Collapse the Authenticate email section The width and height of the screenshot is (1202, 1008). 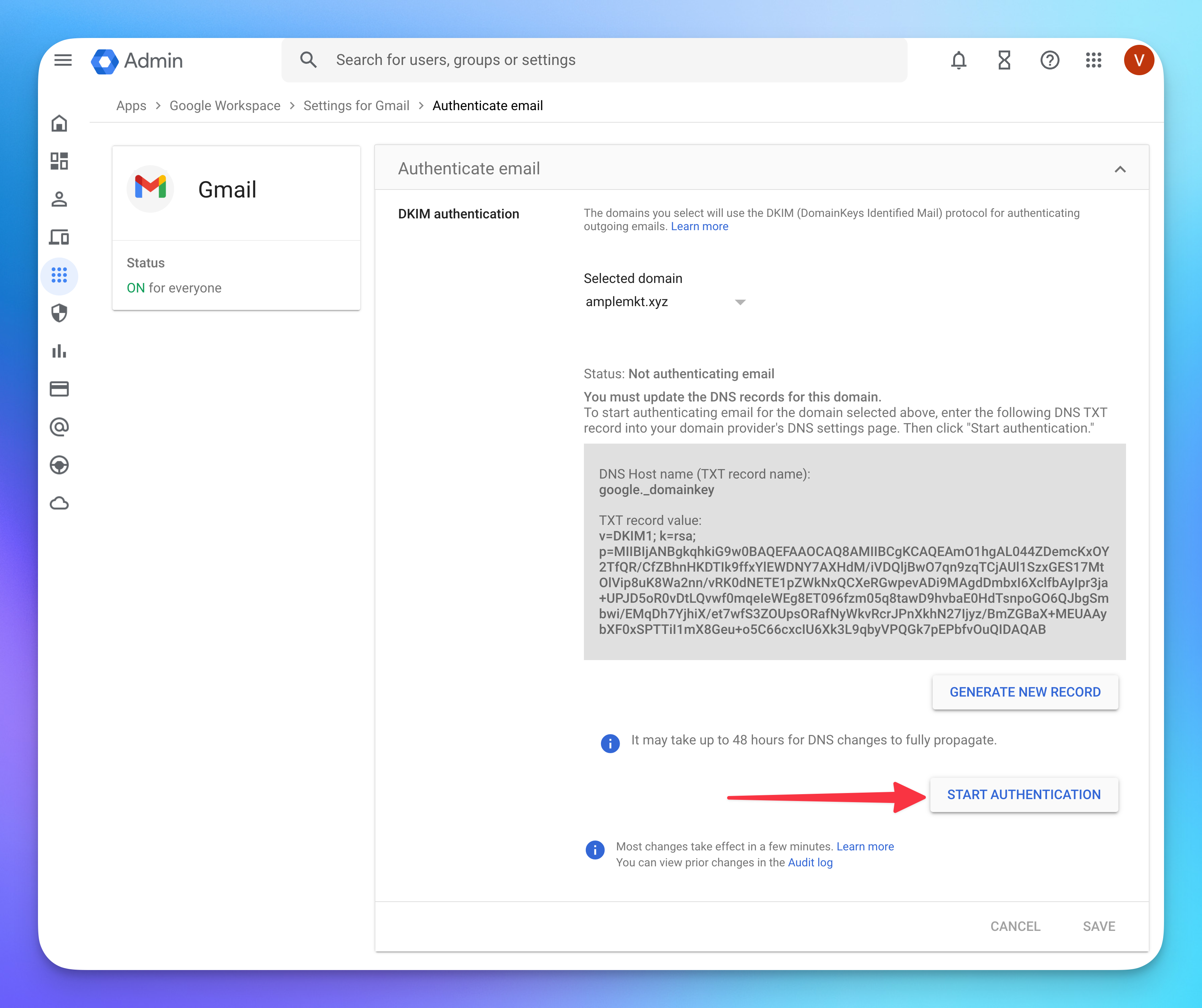coord(1120,169)
